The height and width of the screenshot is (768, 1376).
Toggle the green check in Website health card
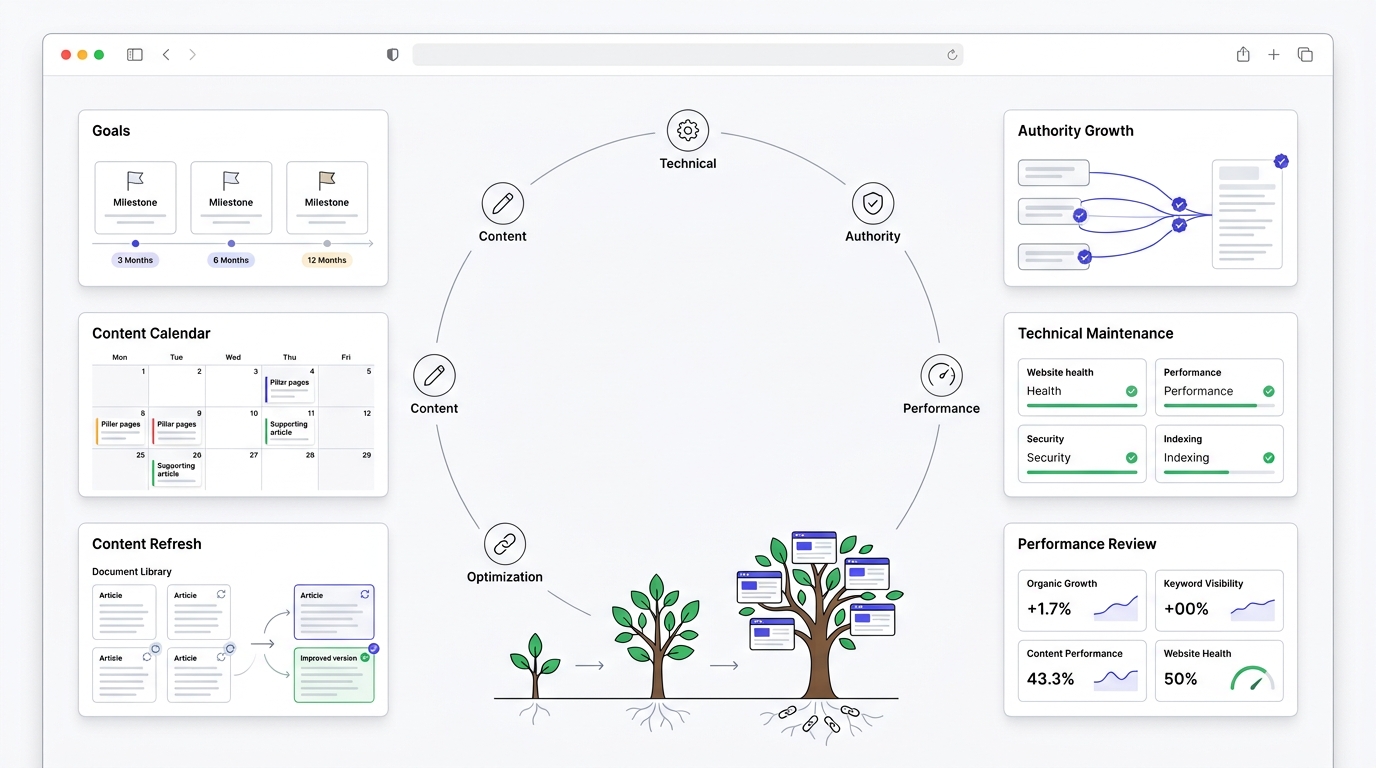coord(1131,391)
